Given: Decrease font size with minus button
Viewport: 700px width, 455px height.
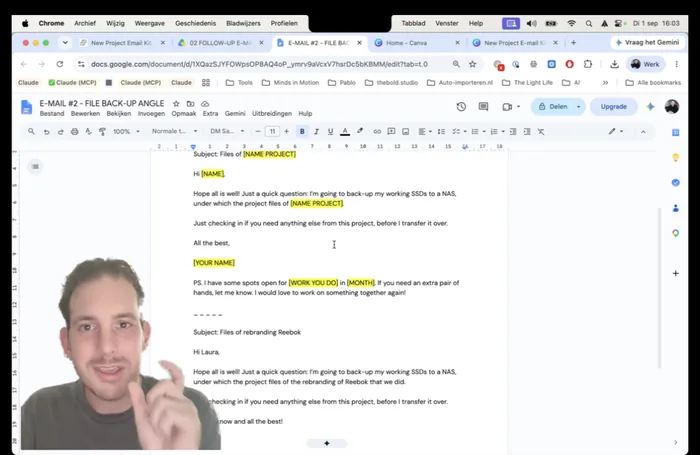Looking at the screenshot, I should pos(258,132).
